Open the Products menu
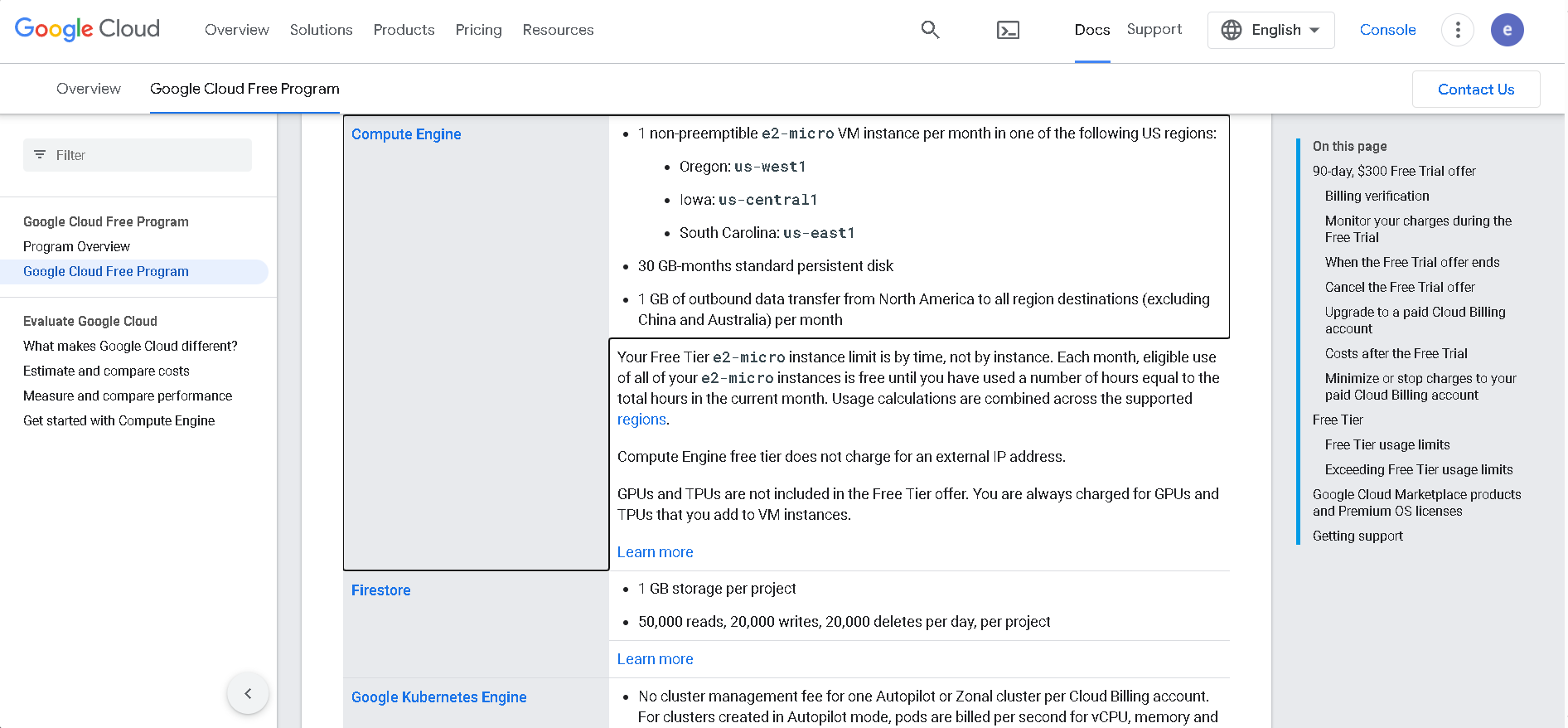 (x=404, y=30)
